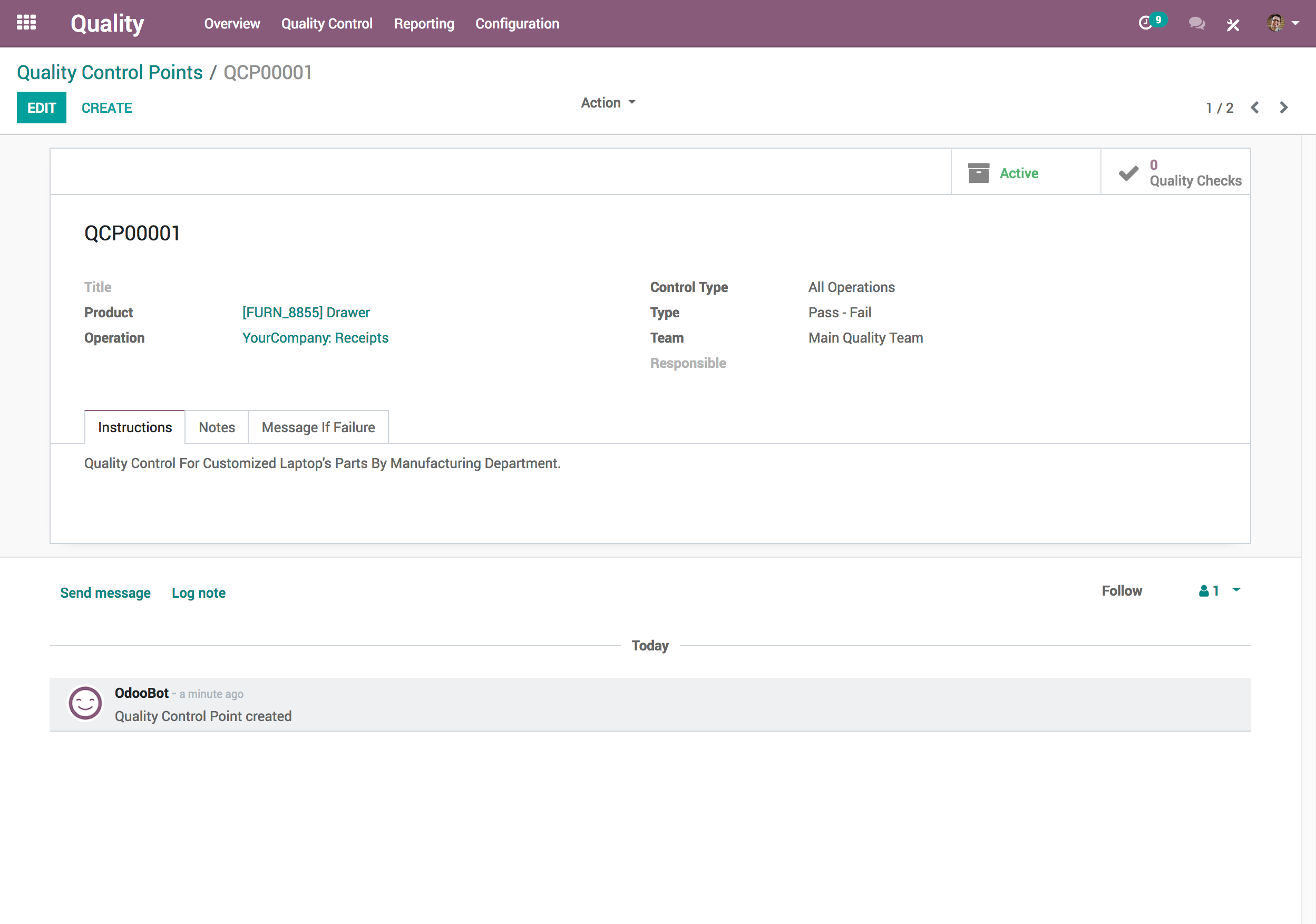The image size is (1316, 924).
Task: Click the user avatar icon
Action: [1276, 22]
